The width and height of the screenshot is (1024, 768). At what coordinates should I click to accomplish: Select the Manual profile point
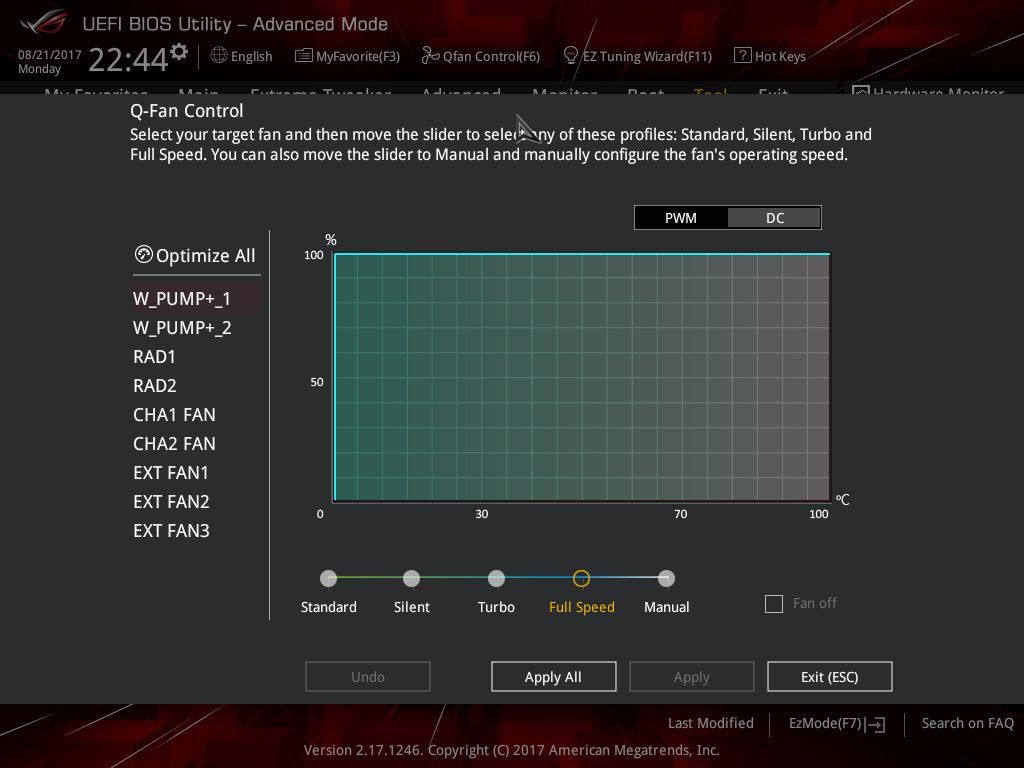click(666, 578)
